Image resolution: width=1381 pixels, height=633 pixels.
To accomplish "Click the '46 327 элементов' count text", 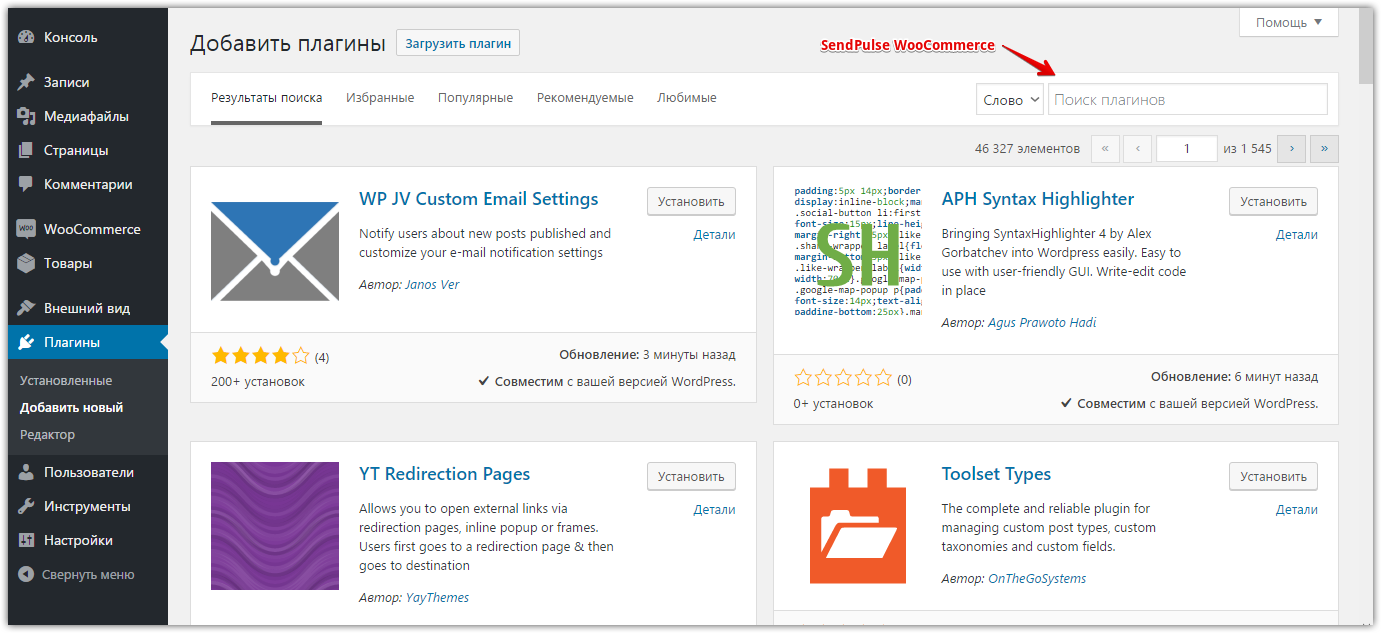I will point(1027,149).
